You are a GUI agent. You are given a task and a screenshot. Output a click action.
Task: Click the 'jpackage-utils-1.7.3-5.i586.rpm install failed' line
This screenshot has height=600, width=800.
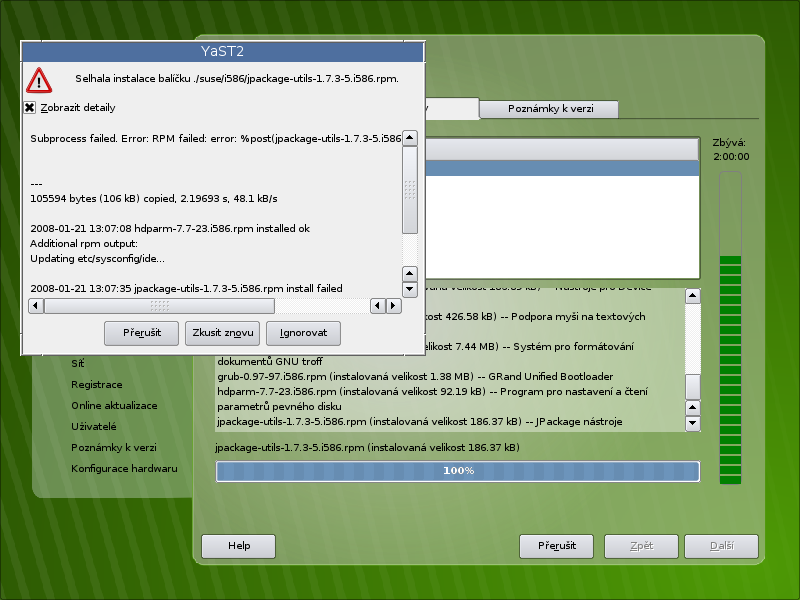(x=186, y=289)
